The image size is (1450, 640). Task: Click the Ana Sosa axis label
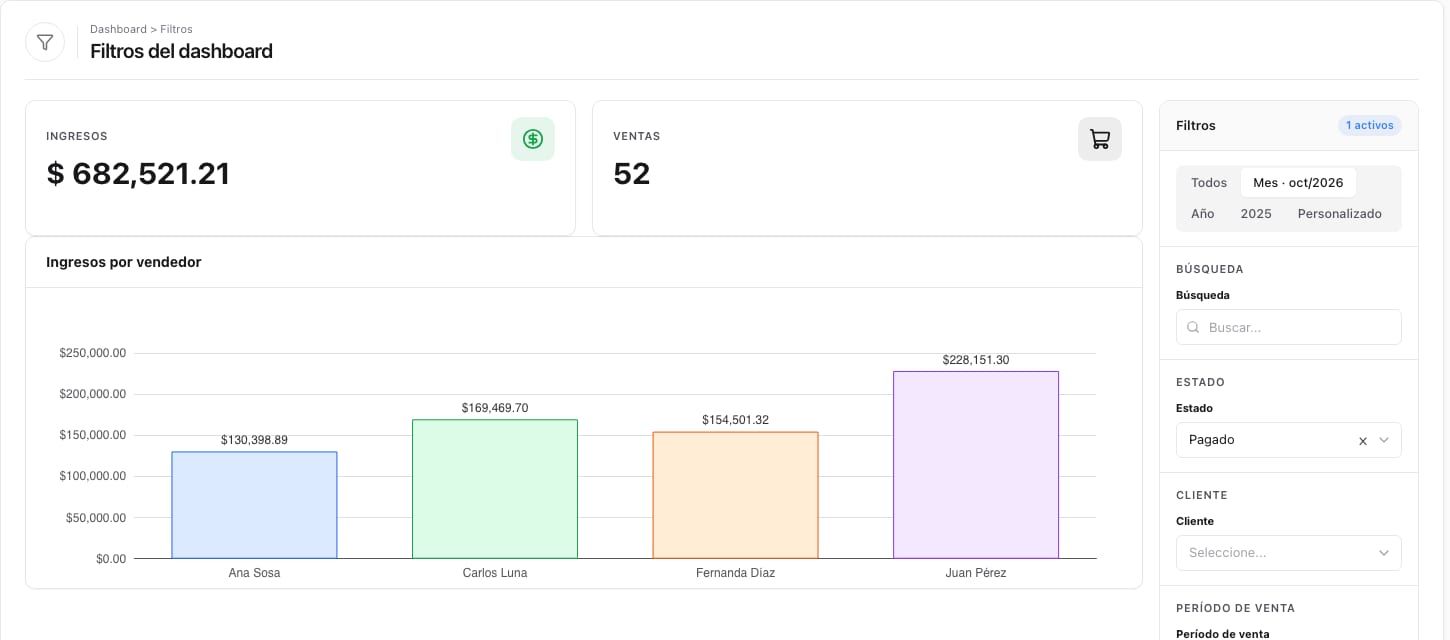point(254,573)
